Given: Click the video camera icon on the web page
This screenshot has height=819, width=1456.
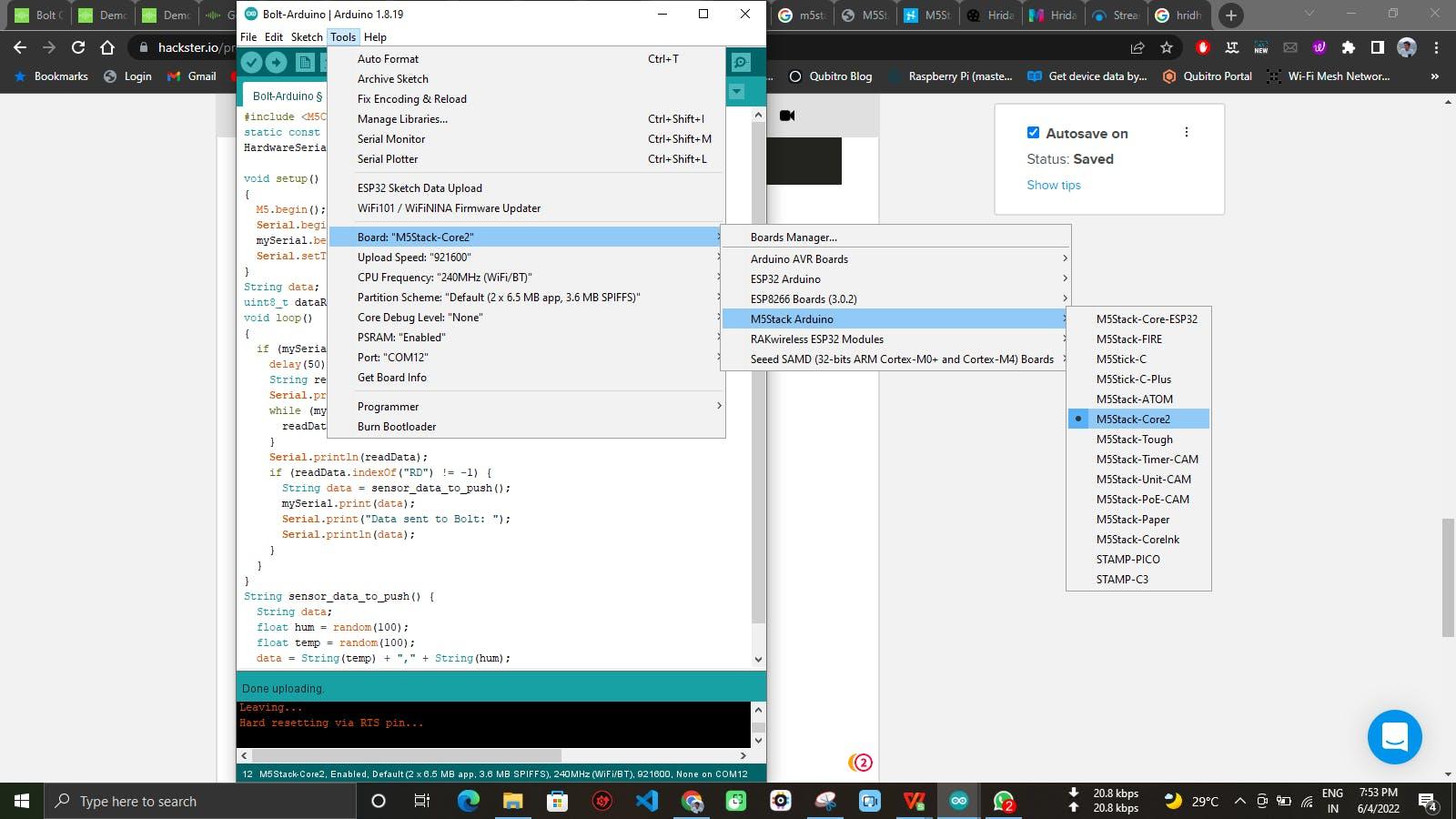Looking at the screenshot, I should pos(787,116).
